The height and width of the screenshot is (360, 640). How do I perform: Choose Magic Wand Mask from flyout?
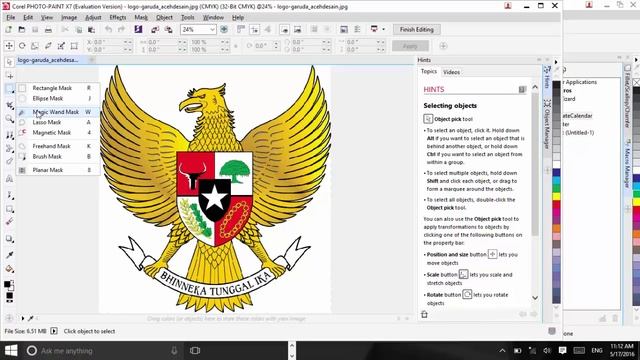[58, 112]
